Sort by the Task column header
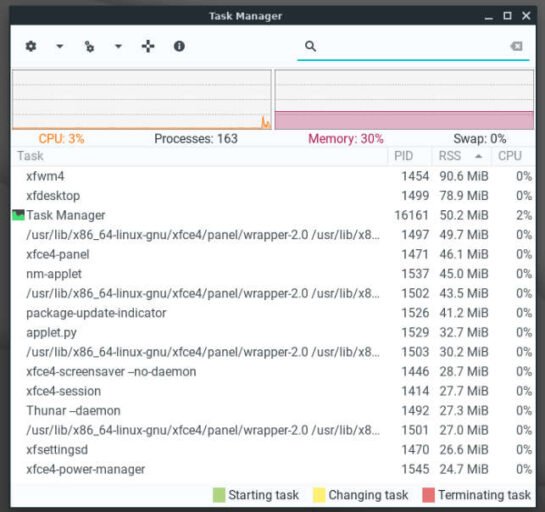This screenshot has height=512, width=545. pos(200,156)
